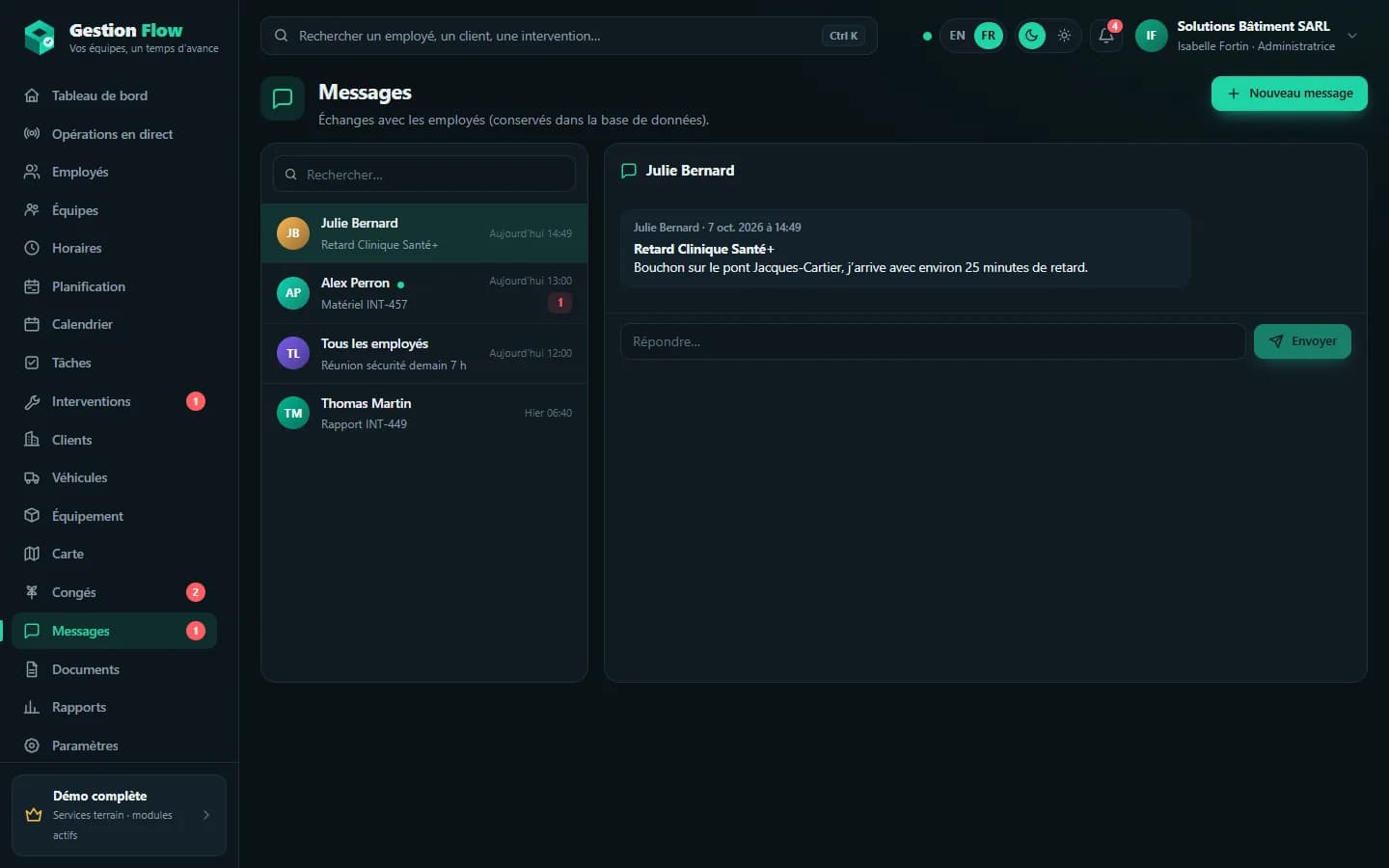Click the IF user avatar
Screen dimensions: 1389x868
(1151, 36)
